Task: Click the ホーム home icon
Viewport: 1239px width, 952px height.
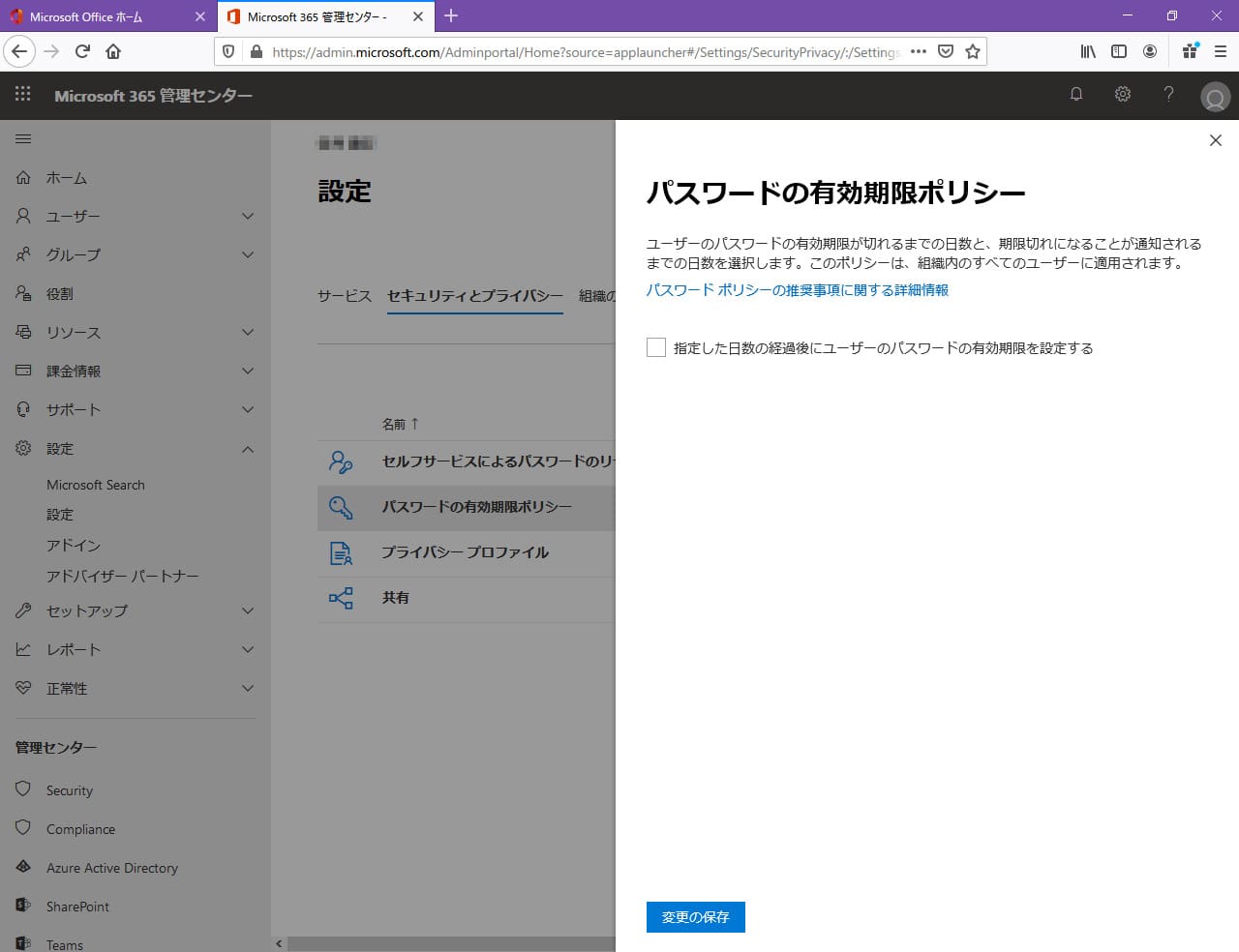Action: (x=23, y=177)
